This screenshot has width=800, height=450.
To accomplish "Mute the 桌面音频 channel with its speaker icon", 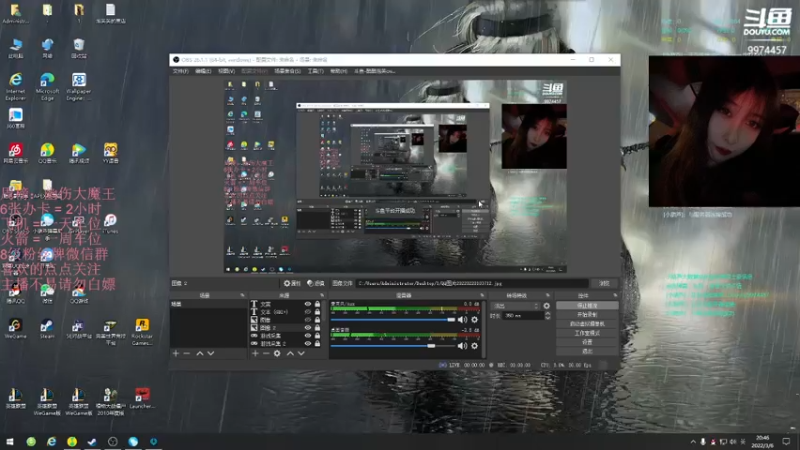I will click(x=462, y=346).
